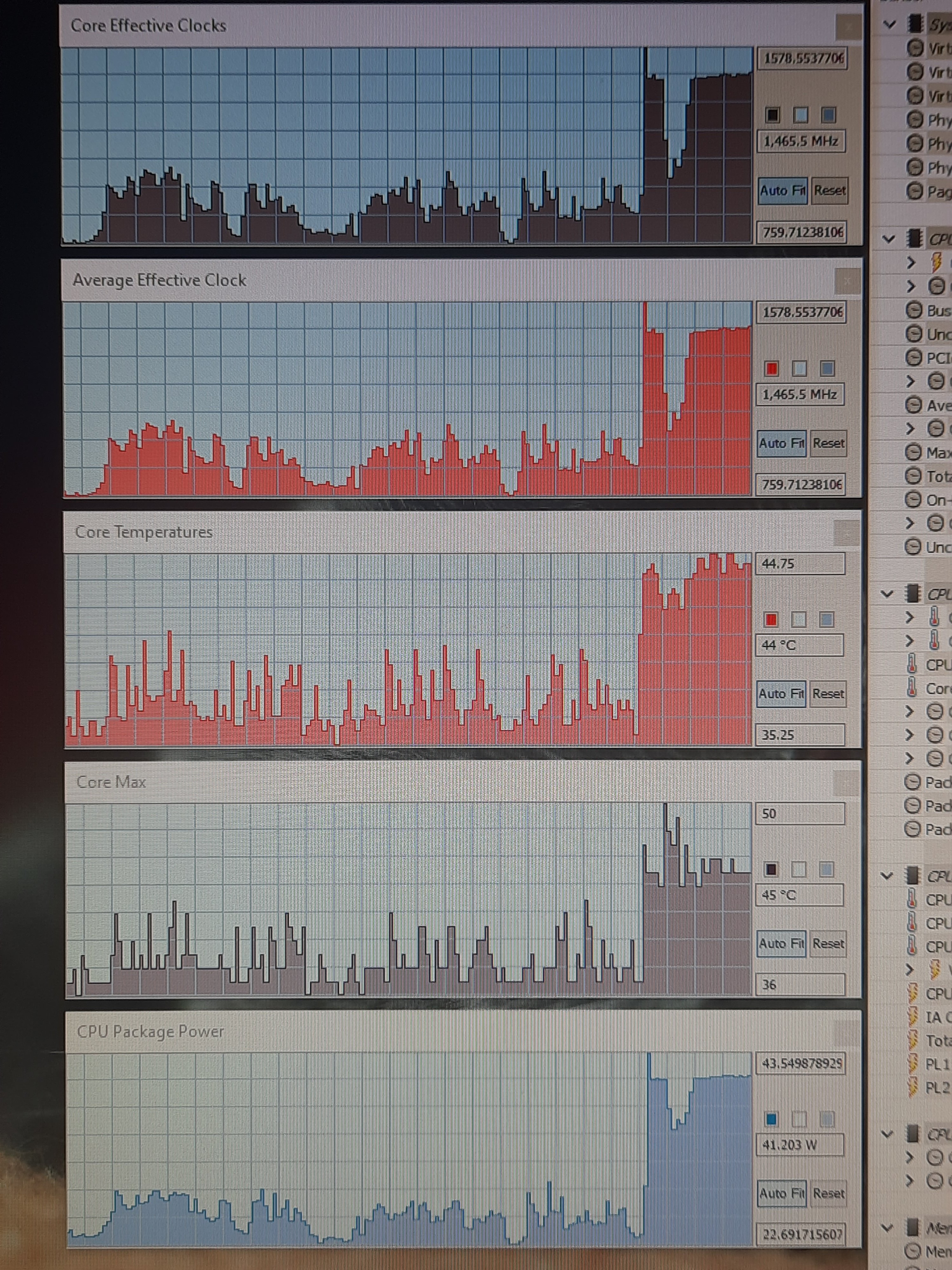
Task: Click the lightning icon beside IA row
Action: click(912, 1017)
